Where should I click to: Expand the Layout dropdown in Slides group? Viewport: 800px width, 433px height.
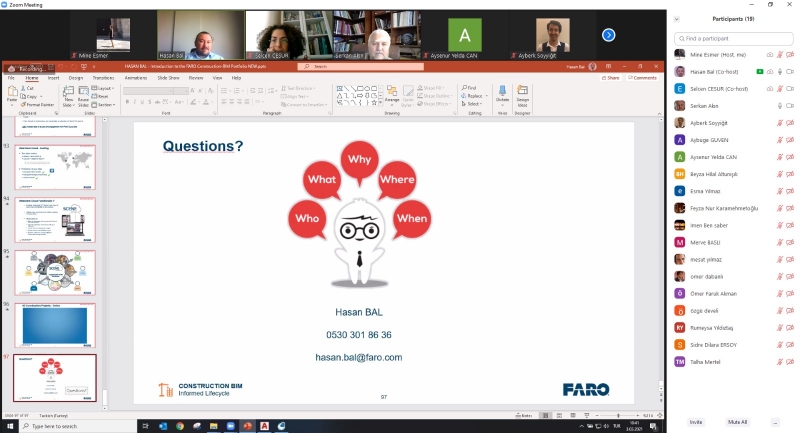(x=105, y=88)
